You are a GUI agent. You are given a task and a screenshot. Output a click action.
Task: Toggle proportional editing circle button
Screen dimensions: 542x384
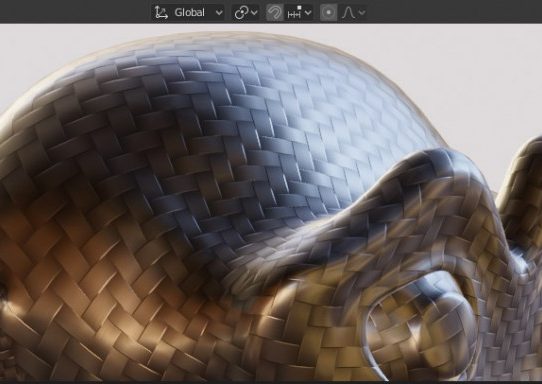point(328,13)
